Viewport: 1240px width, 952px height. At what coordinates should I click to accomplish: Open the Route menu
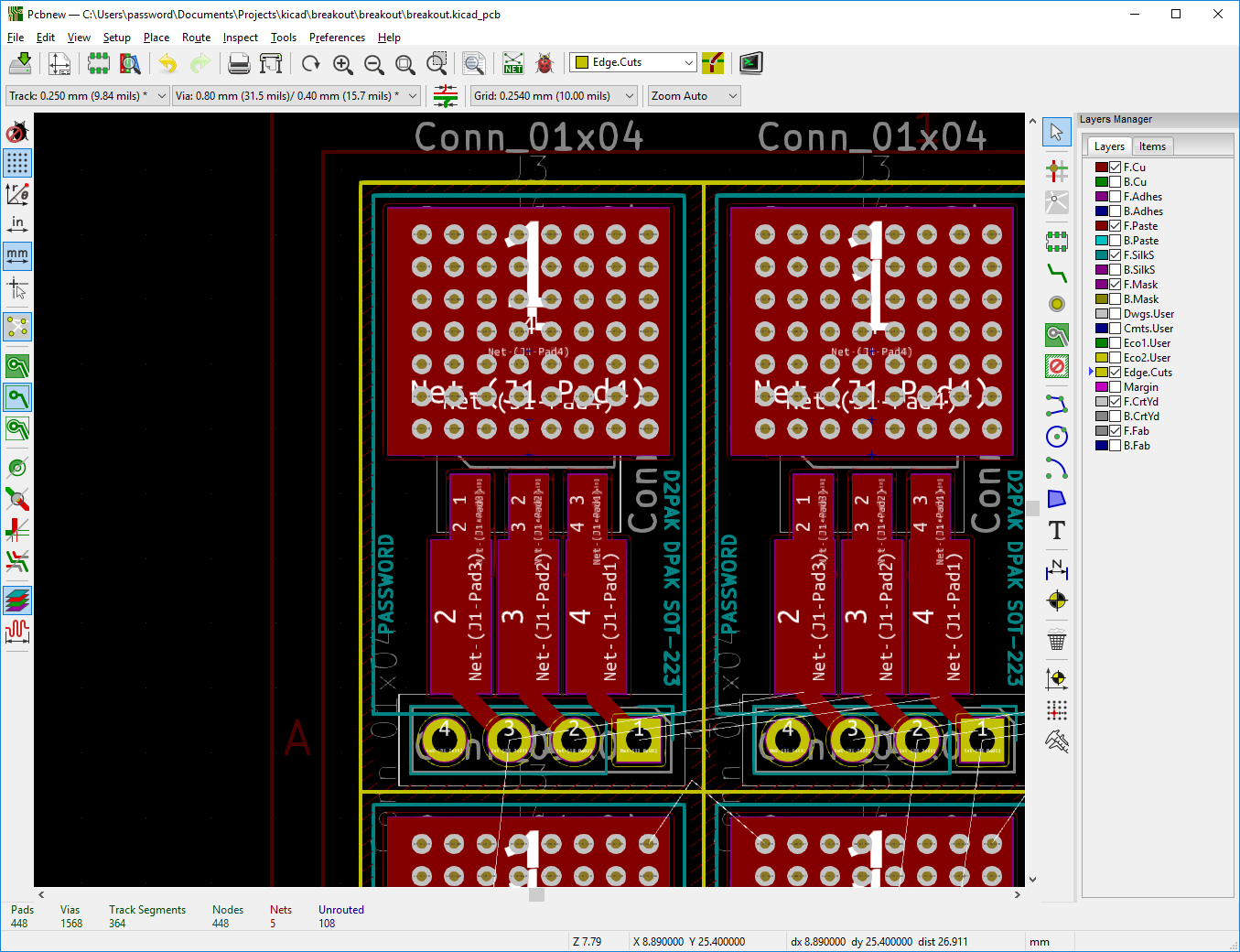click(x=196, y=38)
